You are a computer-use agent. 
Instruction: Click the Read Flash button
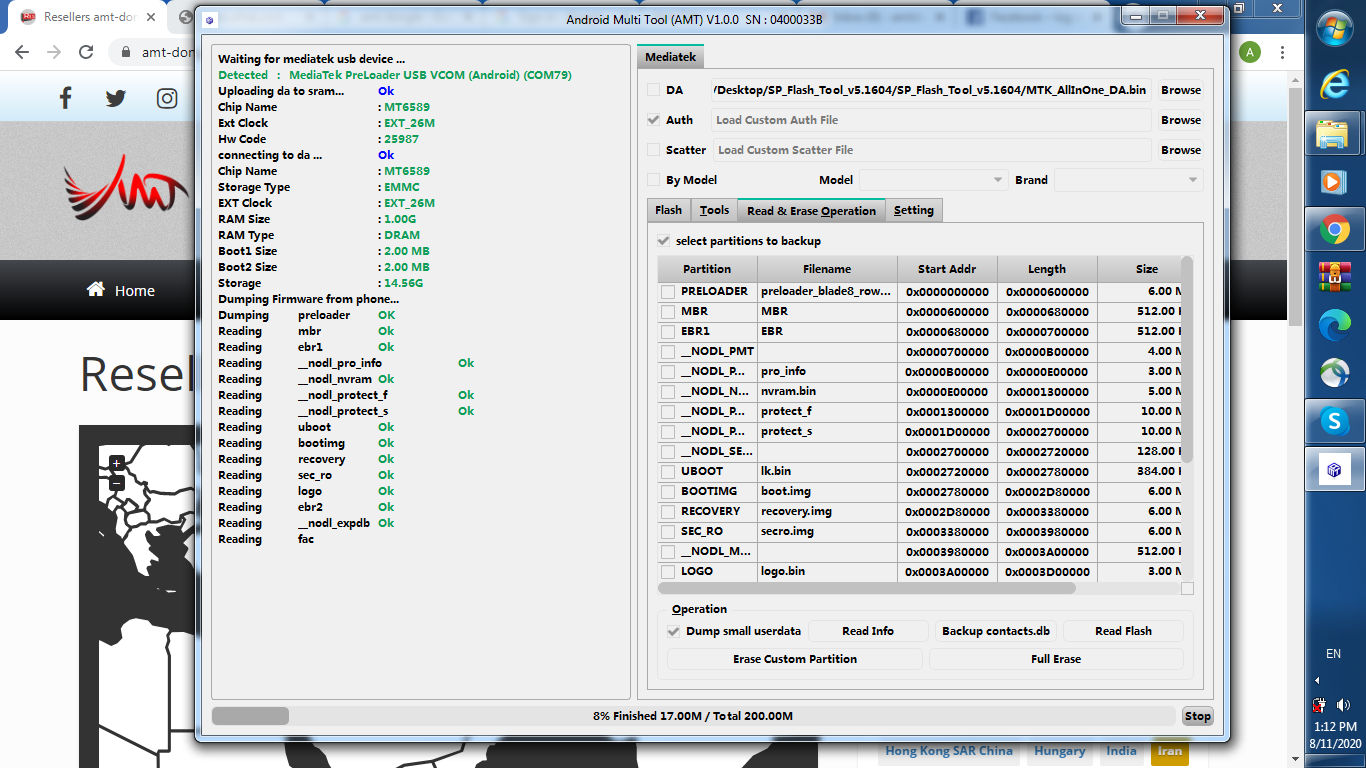tap(1123, 631)
